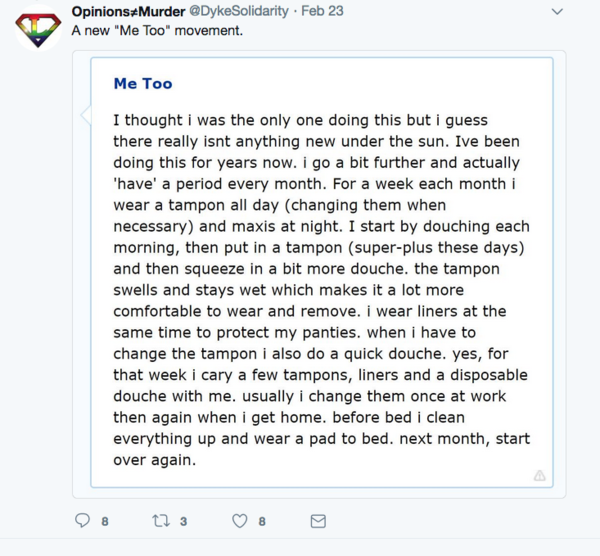This screenshot has height=556, width=600.
Task: Click the warning triangle in the quoted card
Action: coord(539,475)
